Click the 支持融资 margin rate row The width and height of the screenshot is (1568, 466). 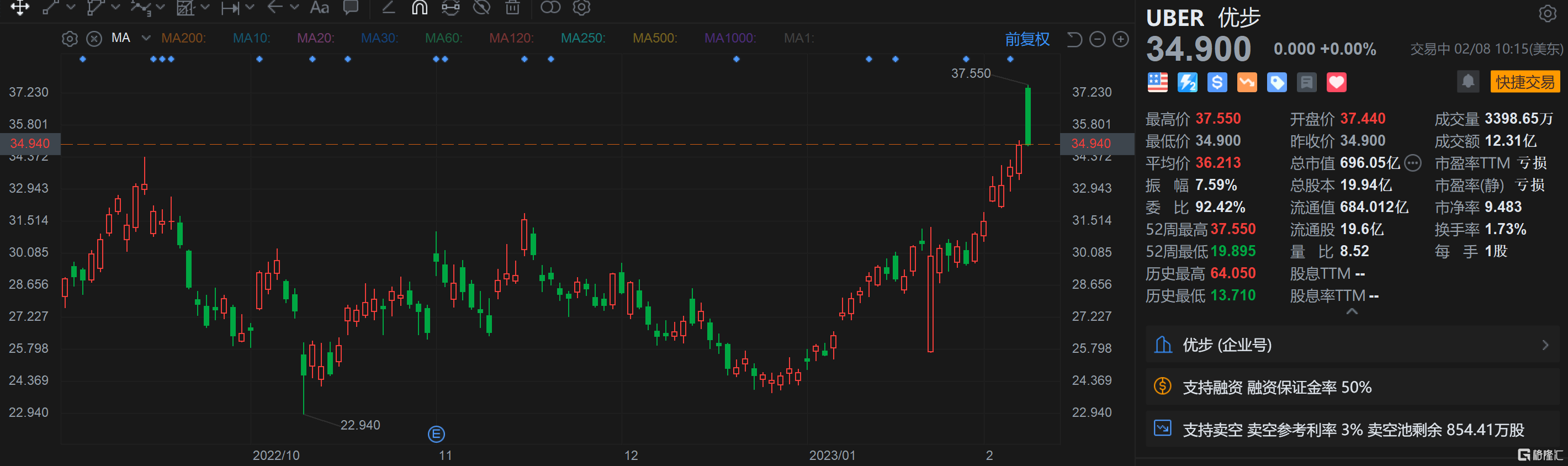click(1353, 387)
